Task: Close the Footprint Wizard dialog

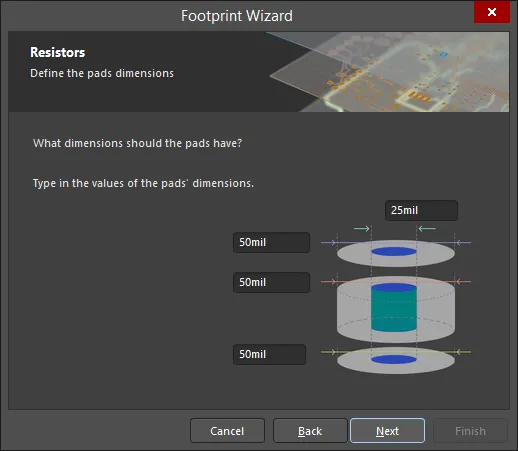Action: [492, 12]
